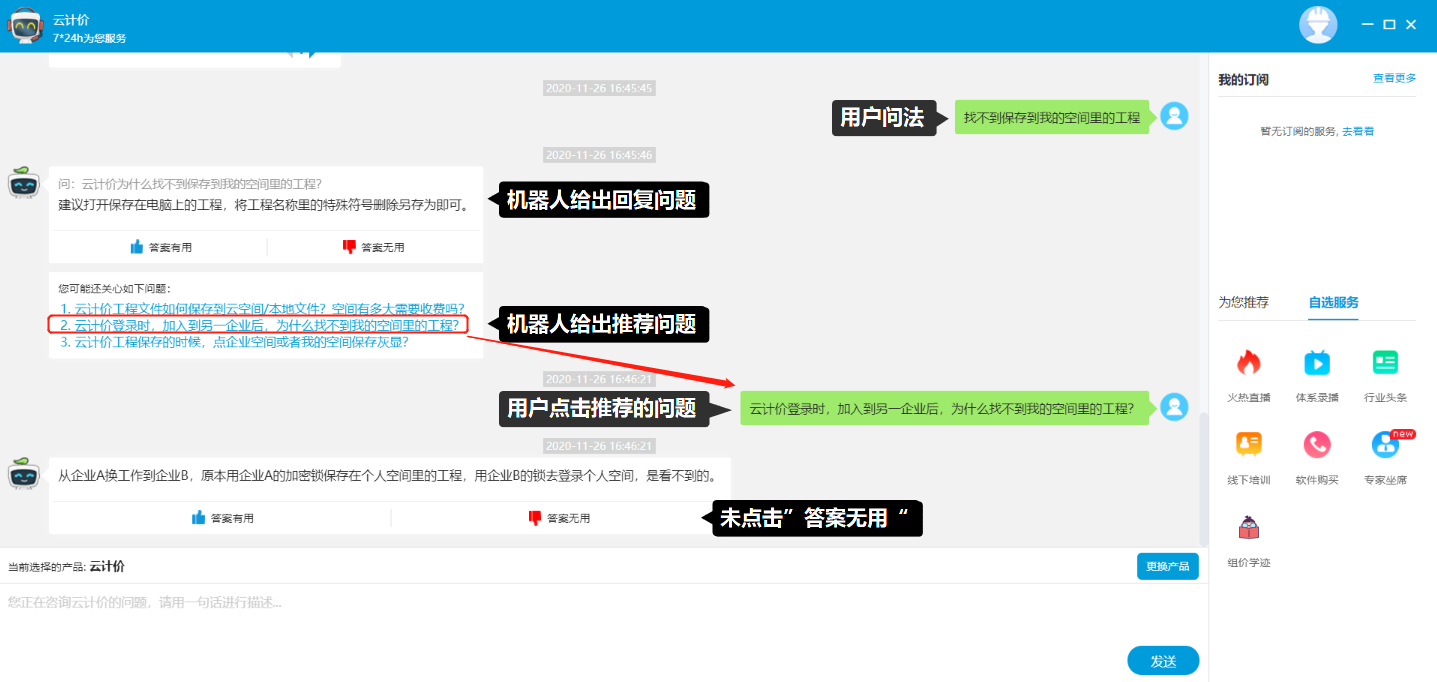Open 体系录播 video service icon
Viewport: 1437px width, 682px height.
[1316, 363]
